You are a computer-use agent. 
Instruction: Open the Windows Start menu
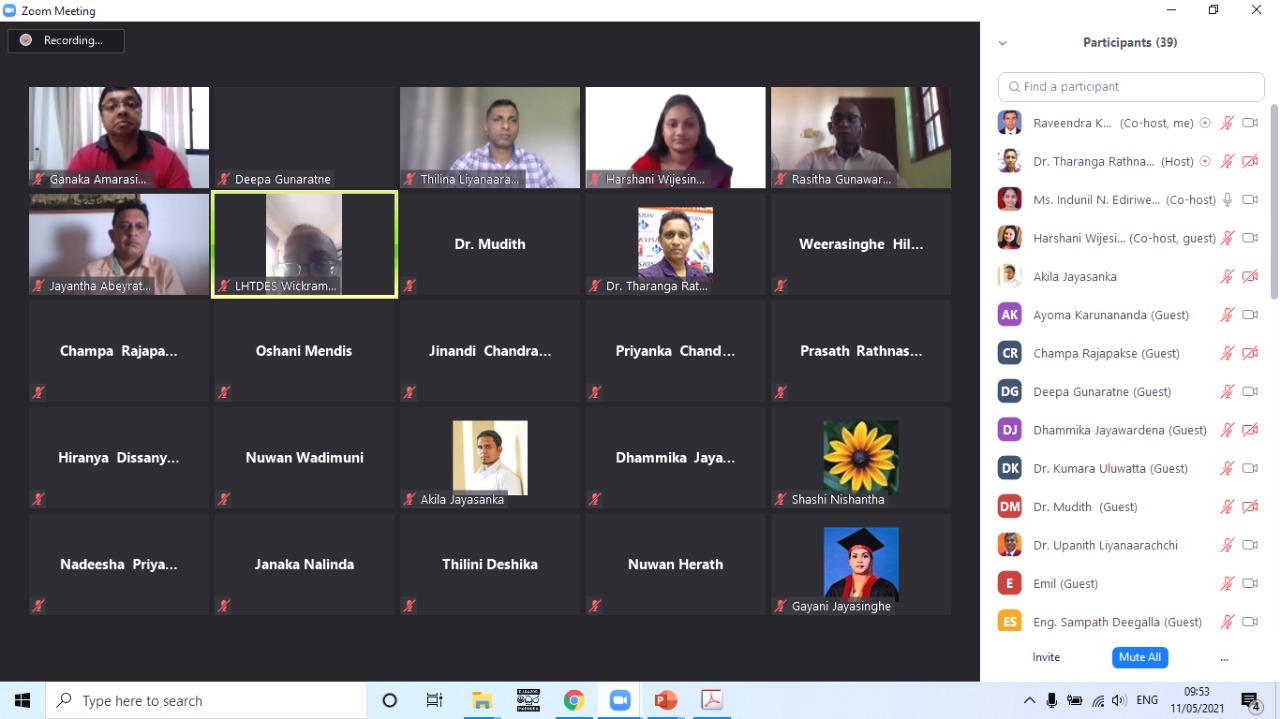coord(23,700)
